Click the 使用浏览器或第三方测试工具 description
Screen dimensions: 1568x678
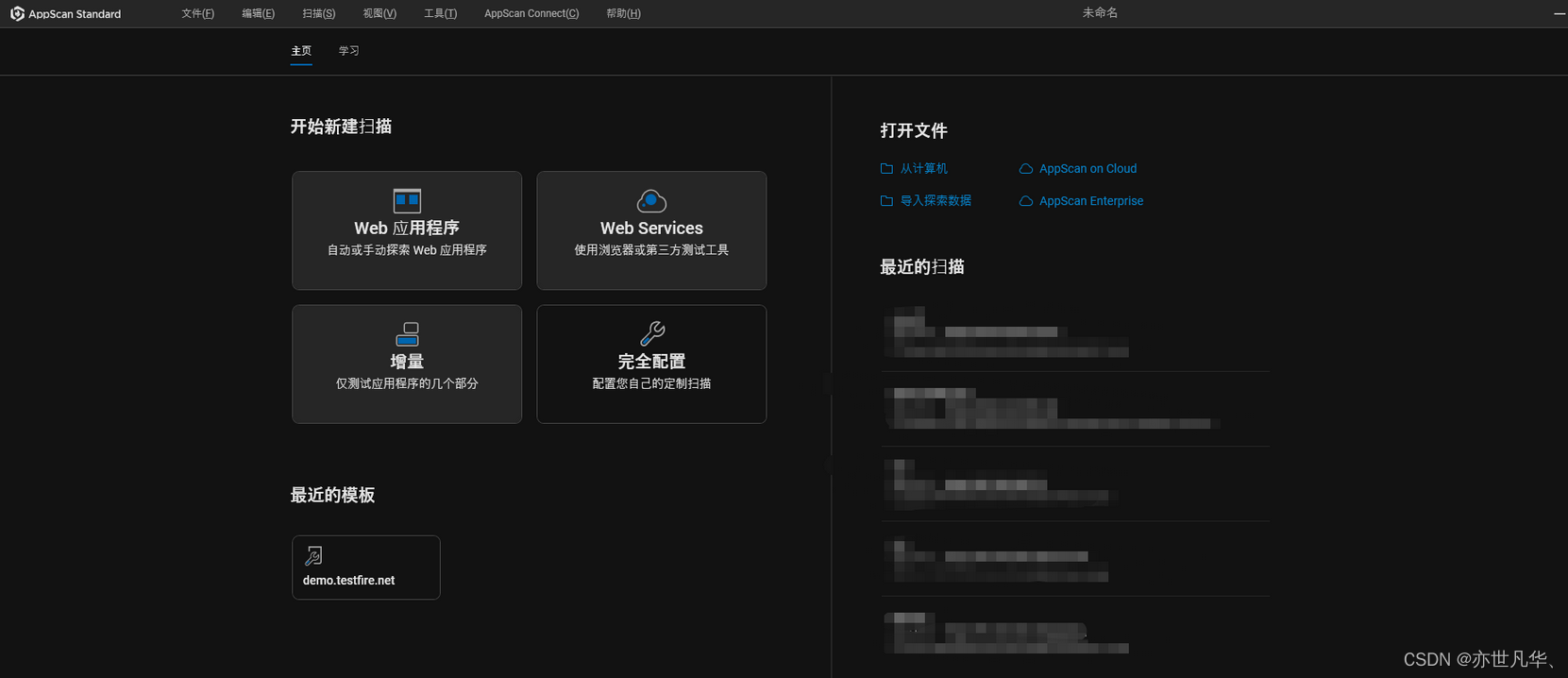(x=651, y=250)
